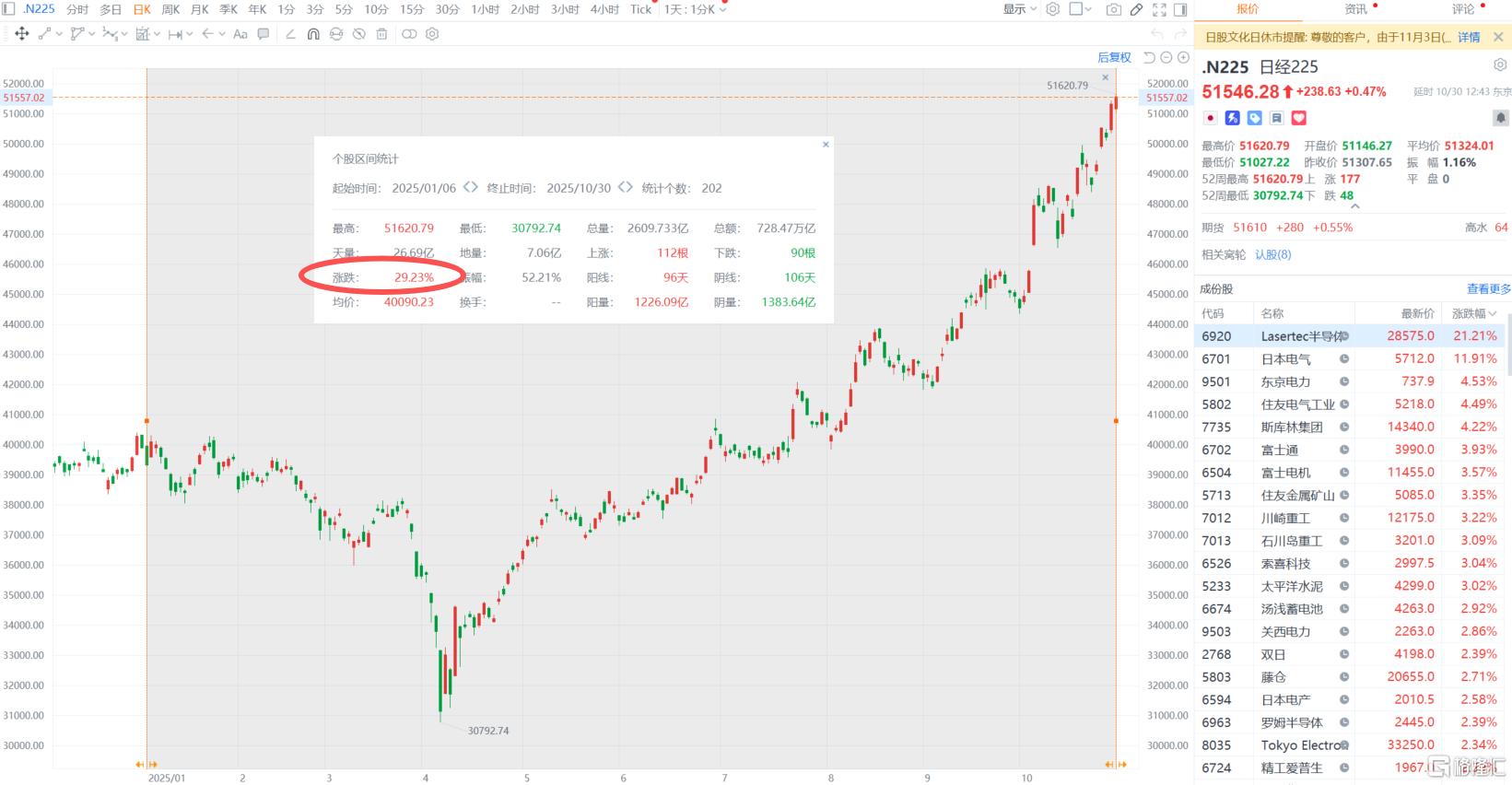The image size is (1512, 785).
Task: Toggle the left sidebar panel
Action: [9, 9]
